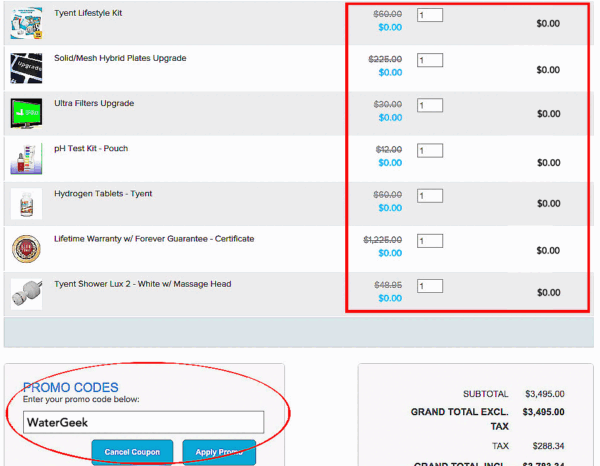
Task: Open Lifetime Warranty w/ Forever Guarantee link
Action: tap(154, 239)
